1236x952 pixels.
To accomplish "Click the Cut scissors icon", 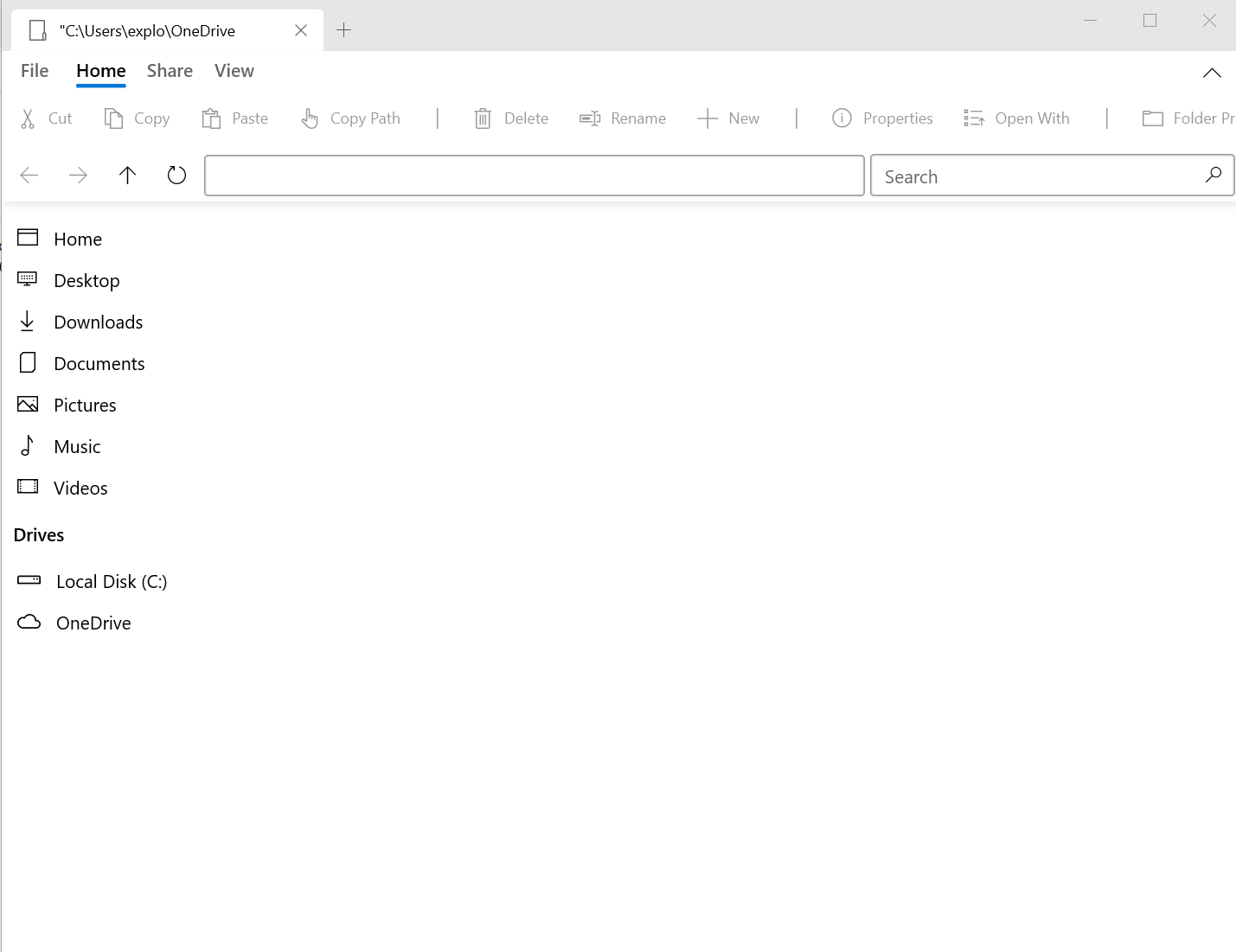I will click(x=29, y=118).
